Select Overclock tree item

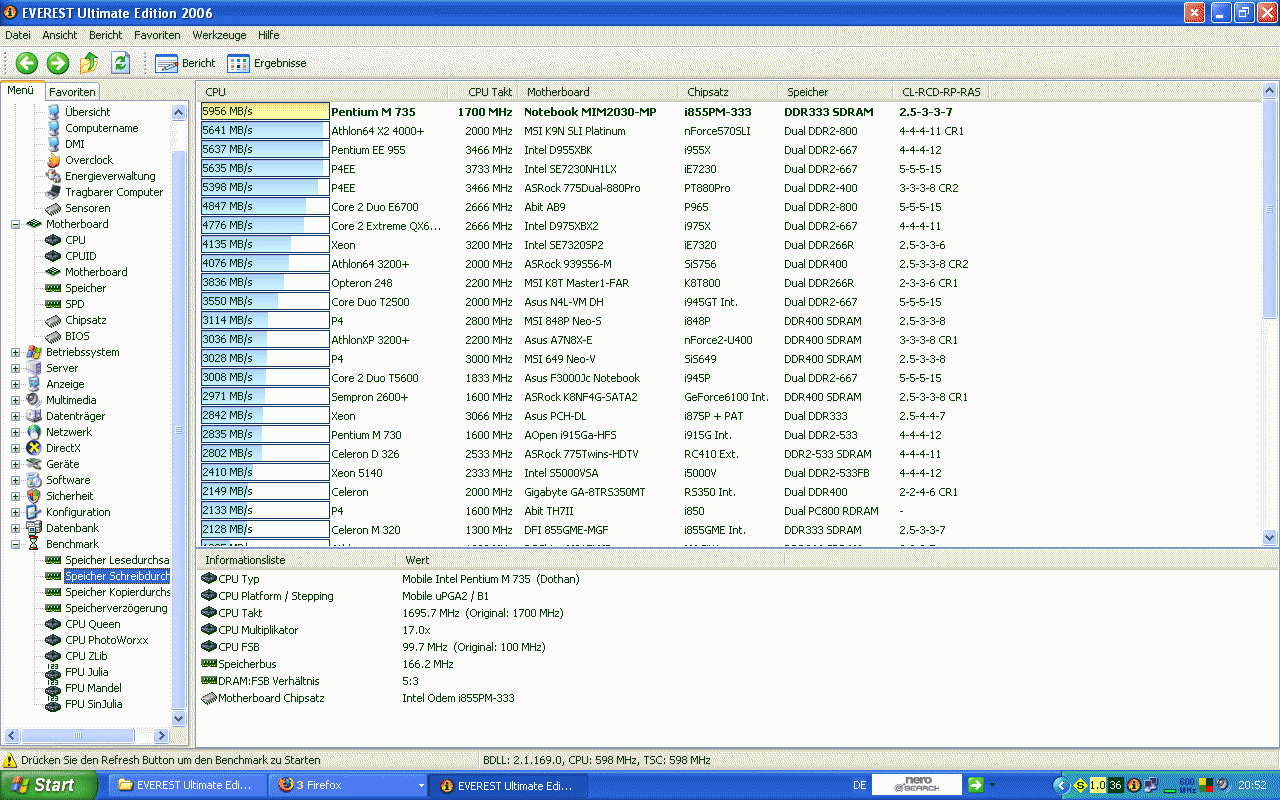(x=89, y=160)
